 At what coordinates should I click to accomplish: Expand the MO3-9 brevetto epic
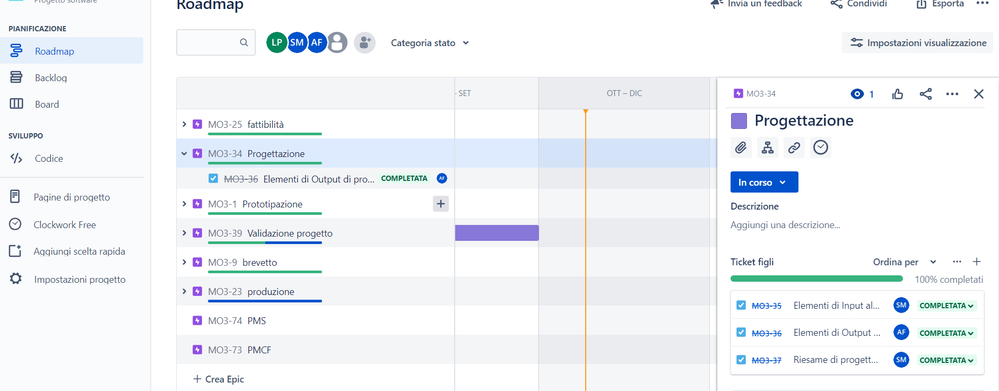pyautogui.click(x=184, y=262)
